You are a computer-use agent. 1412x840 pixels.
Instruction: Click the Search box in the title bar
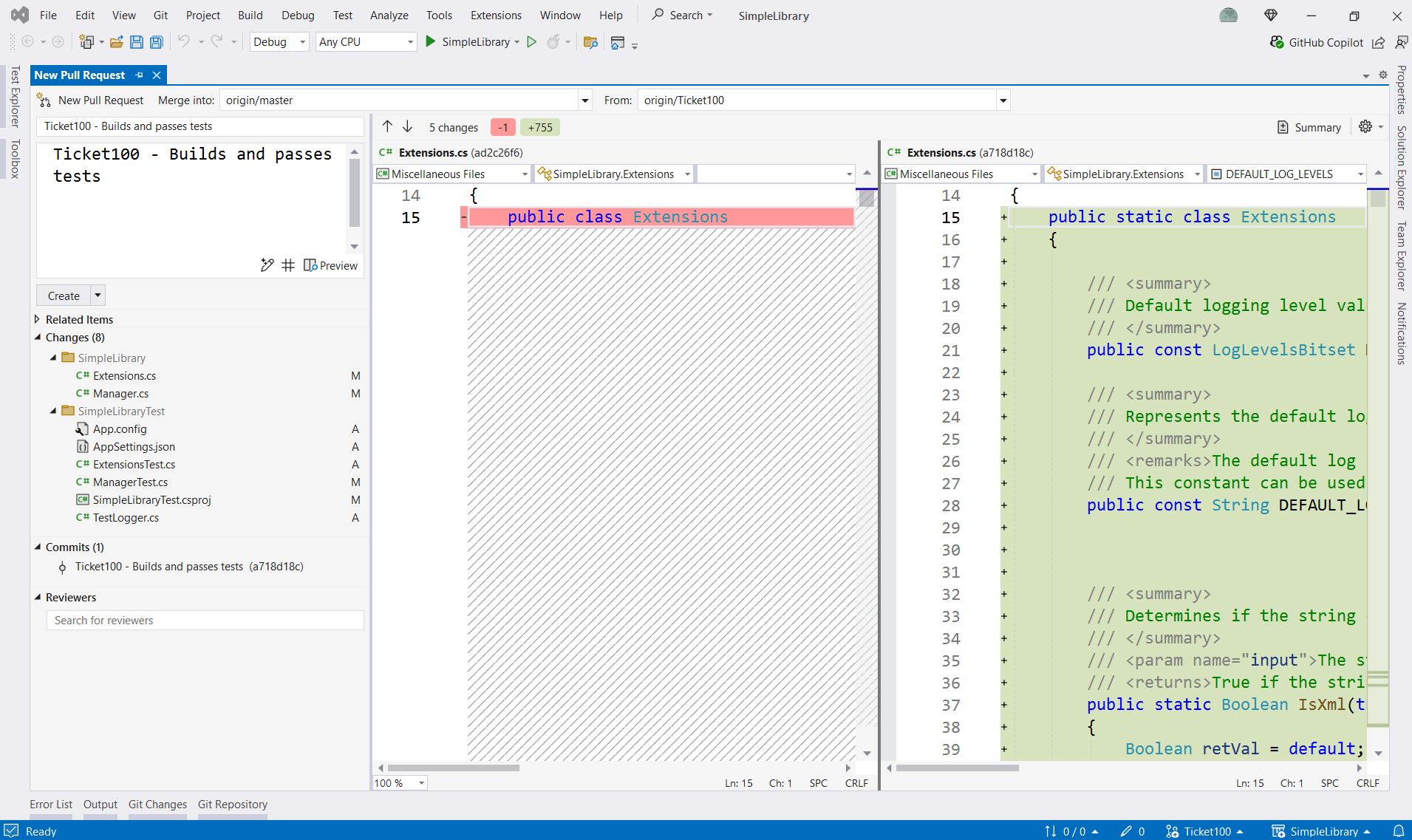coord(681,15)
